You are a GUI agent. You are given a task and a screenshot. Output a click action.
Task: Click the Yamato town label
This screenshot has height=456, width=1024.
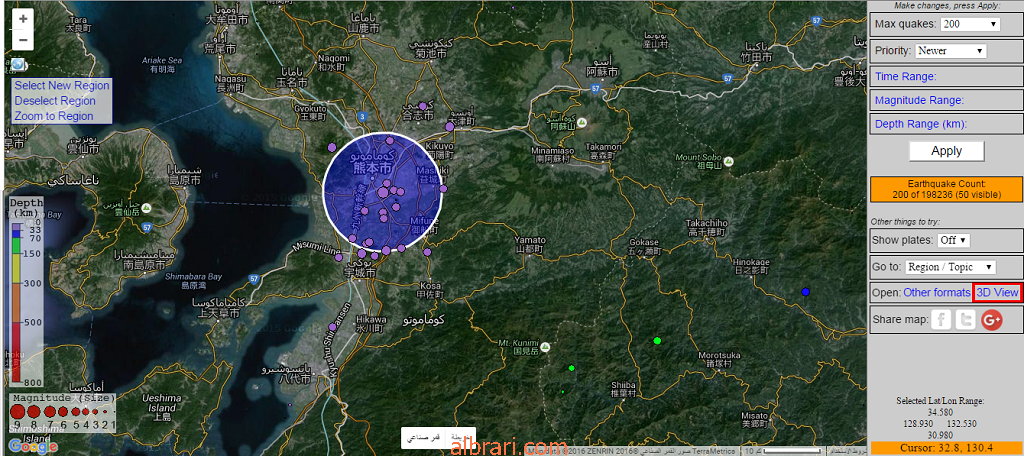[x=529, y=244]
